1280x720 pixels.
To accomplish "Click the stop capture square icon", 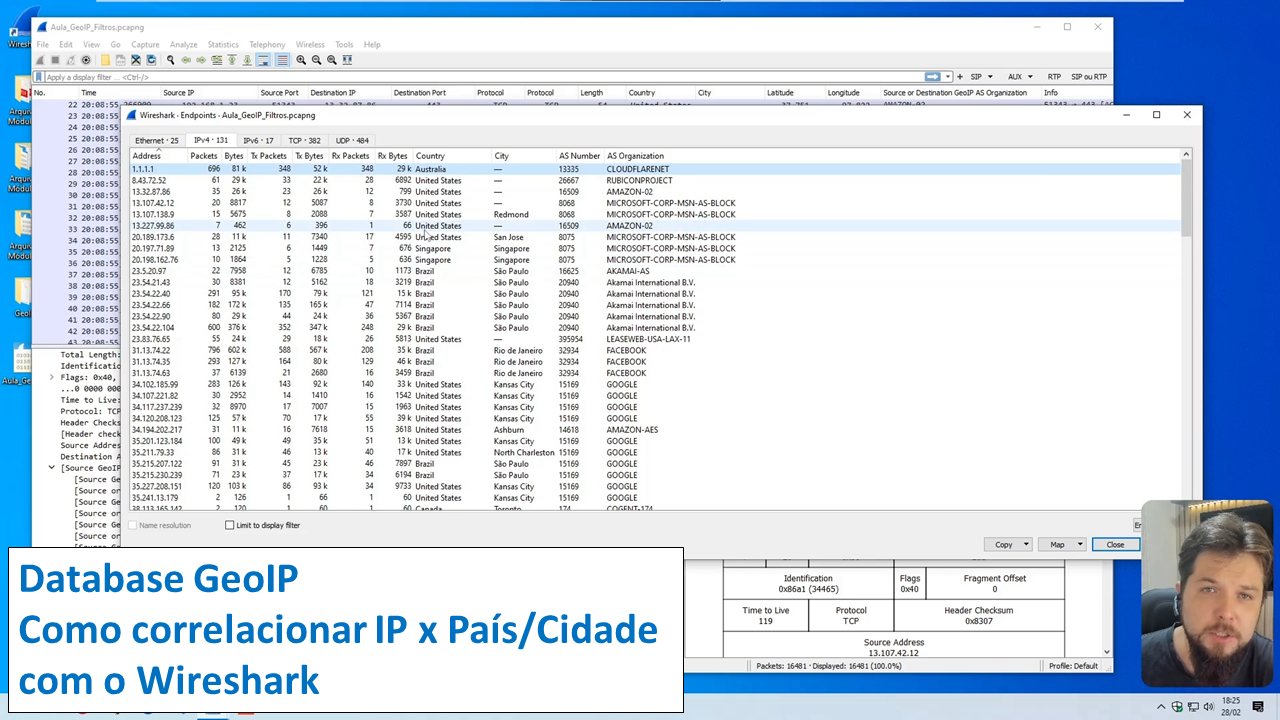I will (55, 60).
